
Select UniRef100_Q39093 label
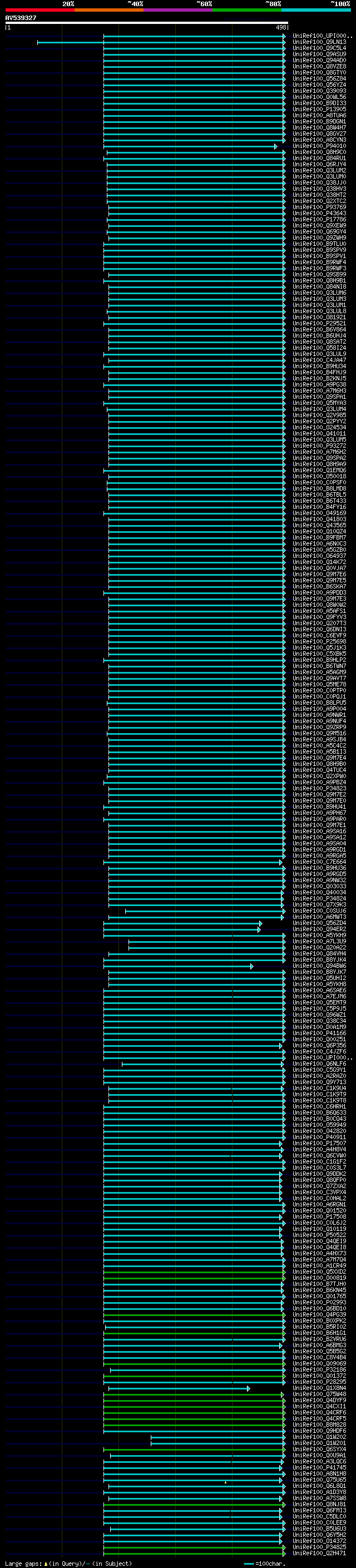(319, 91)
